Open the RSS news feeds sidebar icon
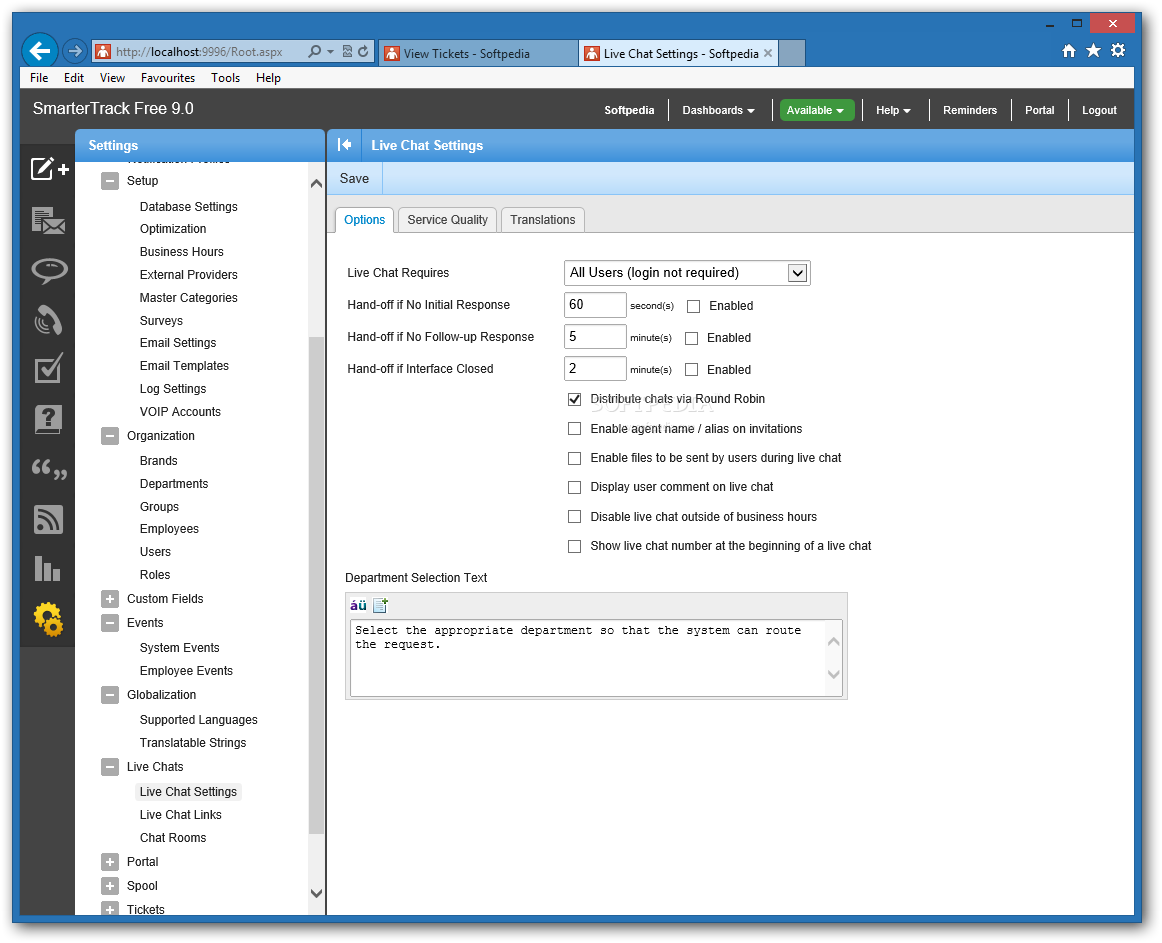This screenshot has width=1162, height=943. [x=48, y=519]
